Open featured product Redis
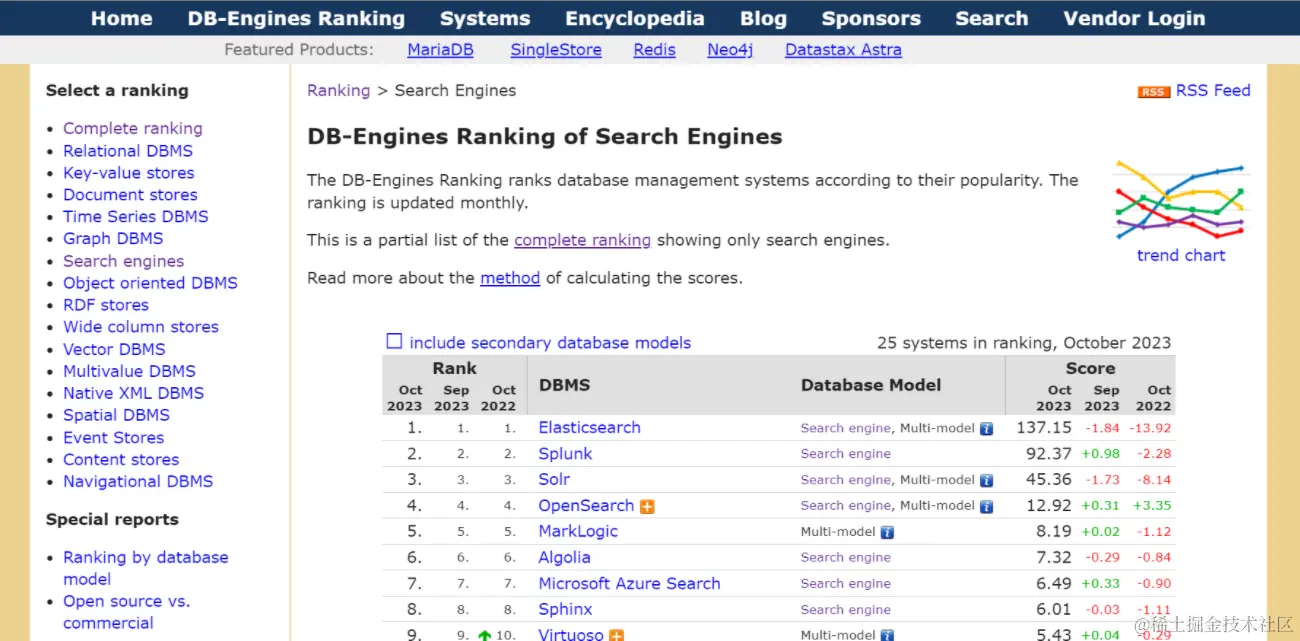This screenshot has width=1300, height=641. (x=654, y=49)
